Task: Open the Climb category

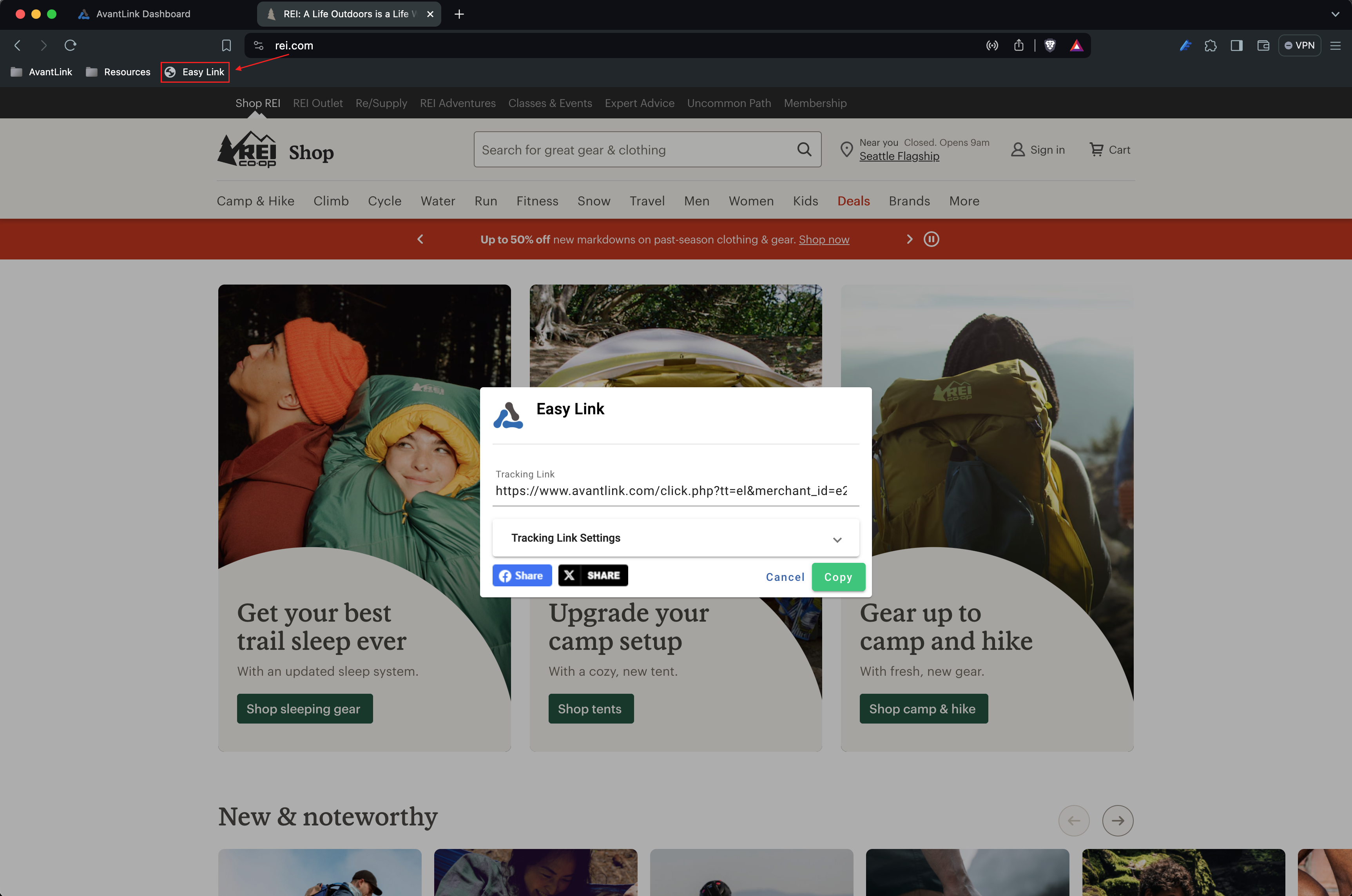Action: [x=331, y=201]
